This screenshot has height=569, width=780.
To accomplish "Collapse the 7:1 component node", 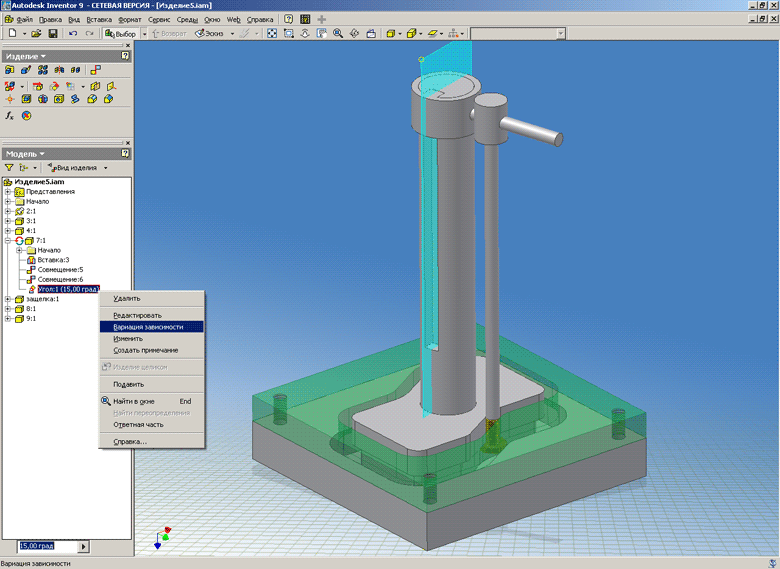I will click(x=8, y=240).
